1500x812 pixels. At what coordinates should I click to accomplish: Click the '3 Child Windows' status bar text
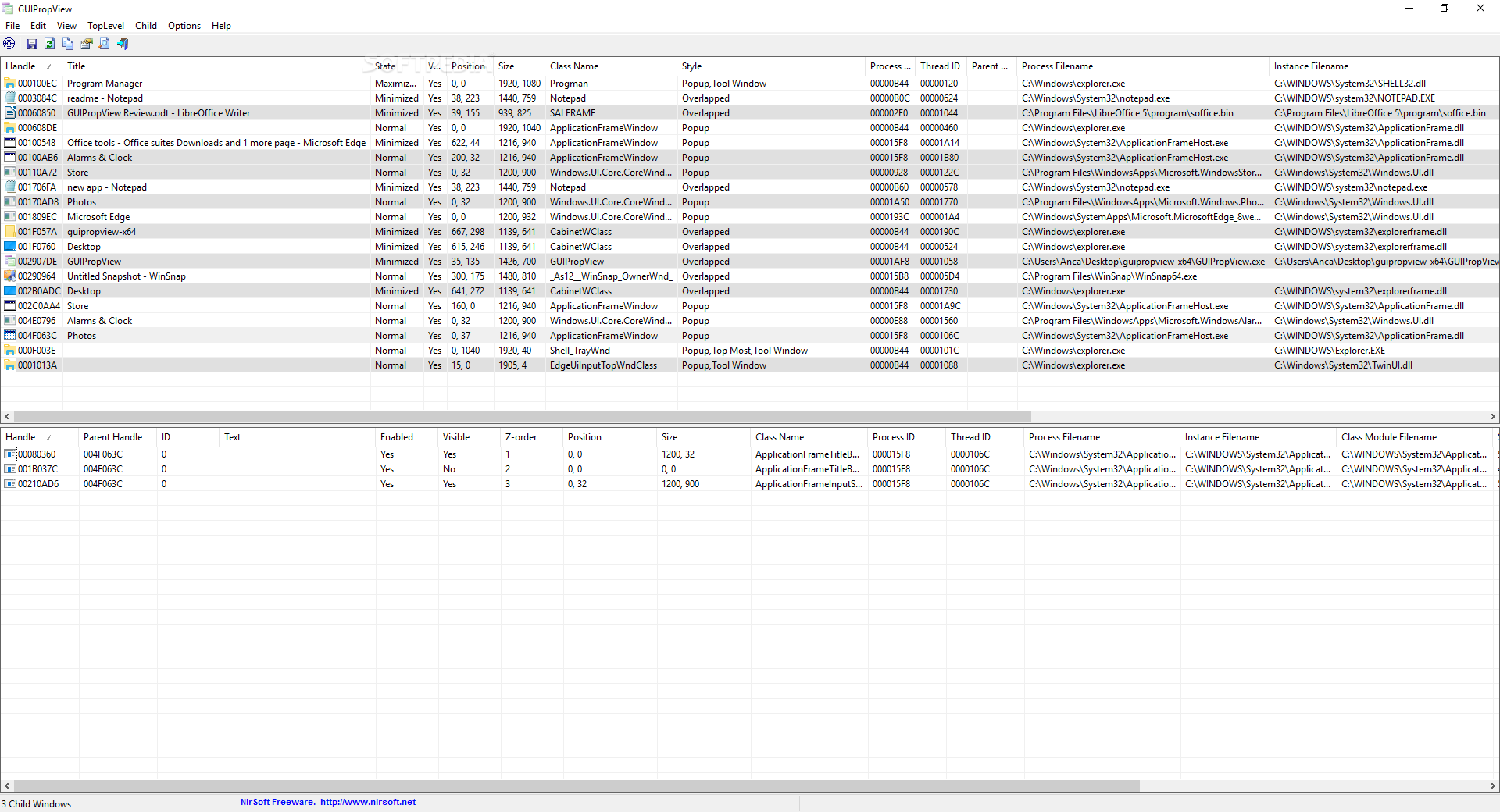tap(36, 804)
